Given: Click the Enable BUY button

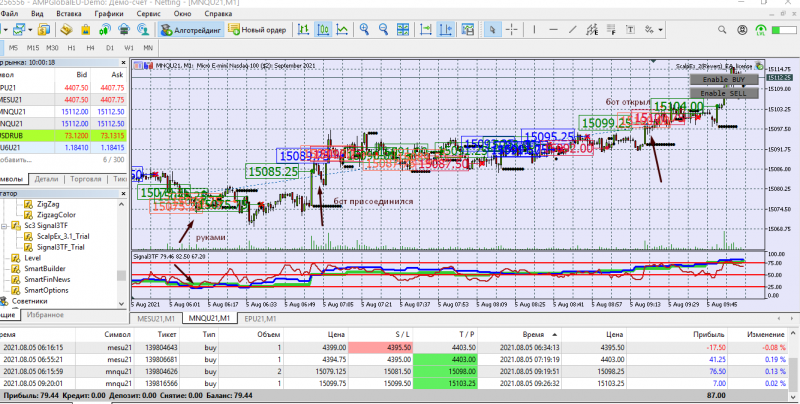Looking at the screenshot, I should [722, 79].
